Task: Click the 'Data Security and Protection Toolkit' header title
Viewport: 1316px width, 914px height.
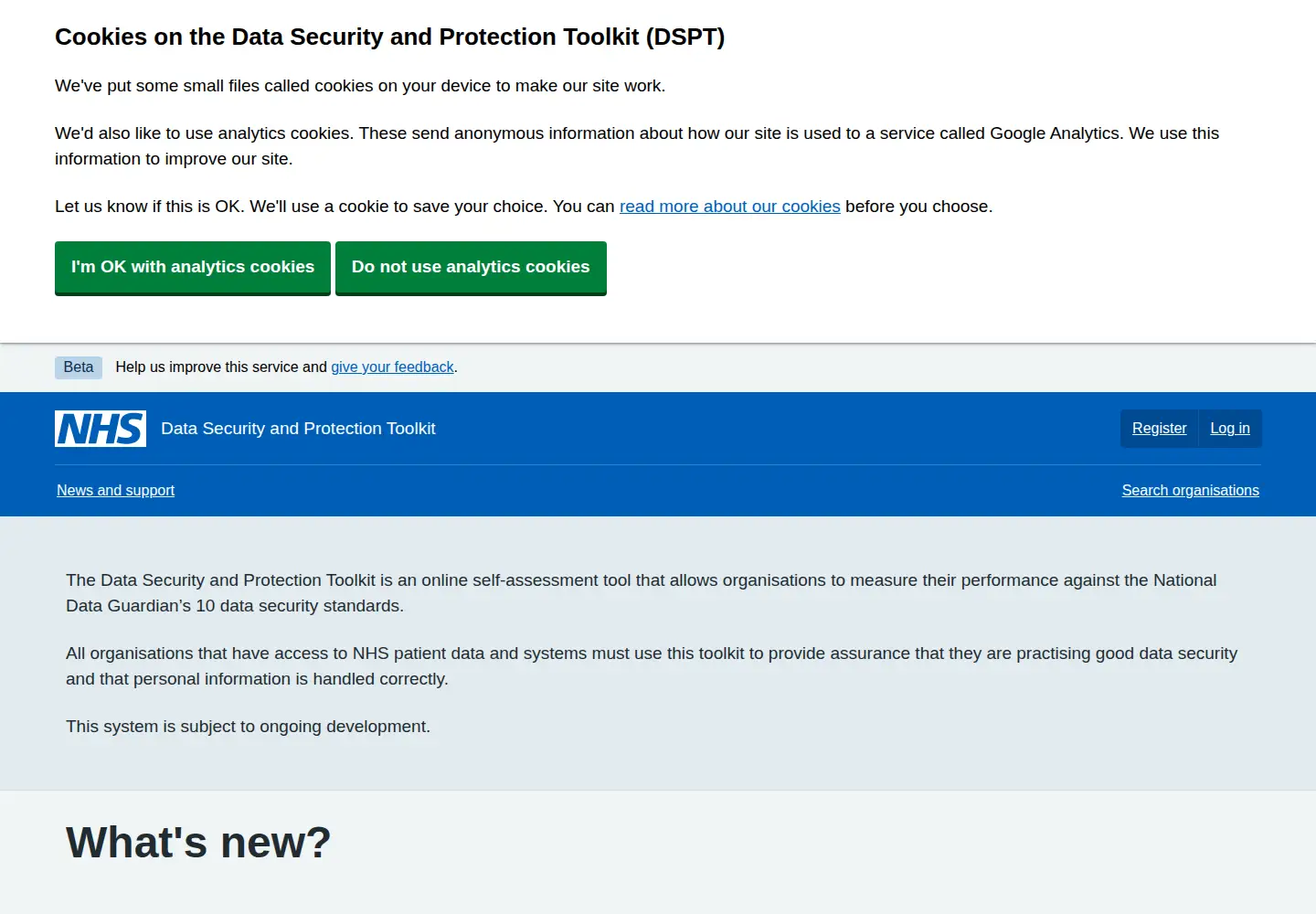Action: tap(298, 429)
